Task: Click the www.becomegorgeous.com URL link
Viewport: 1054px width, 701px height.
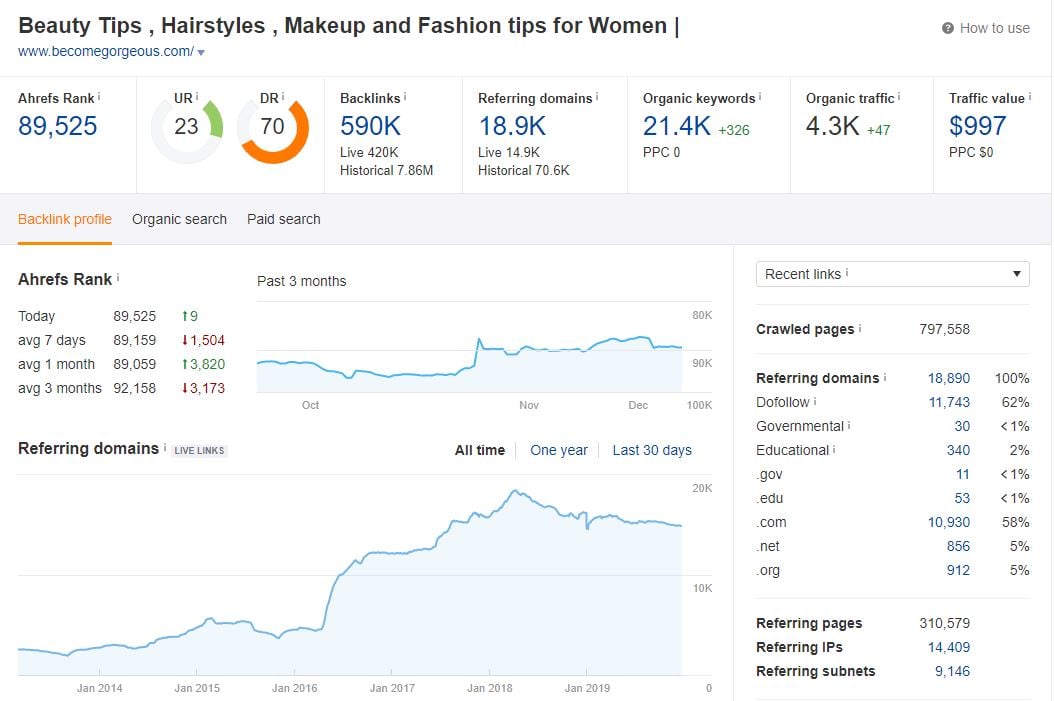Action: 106,51
